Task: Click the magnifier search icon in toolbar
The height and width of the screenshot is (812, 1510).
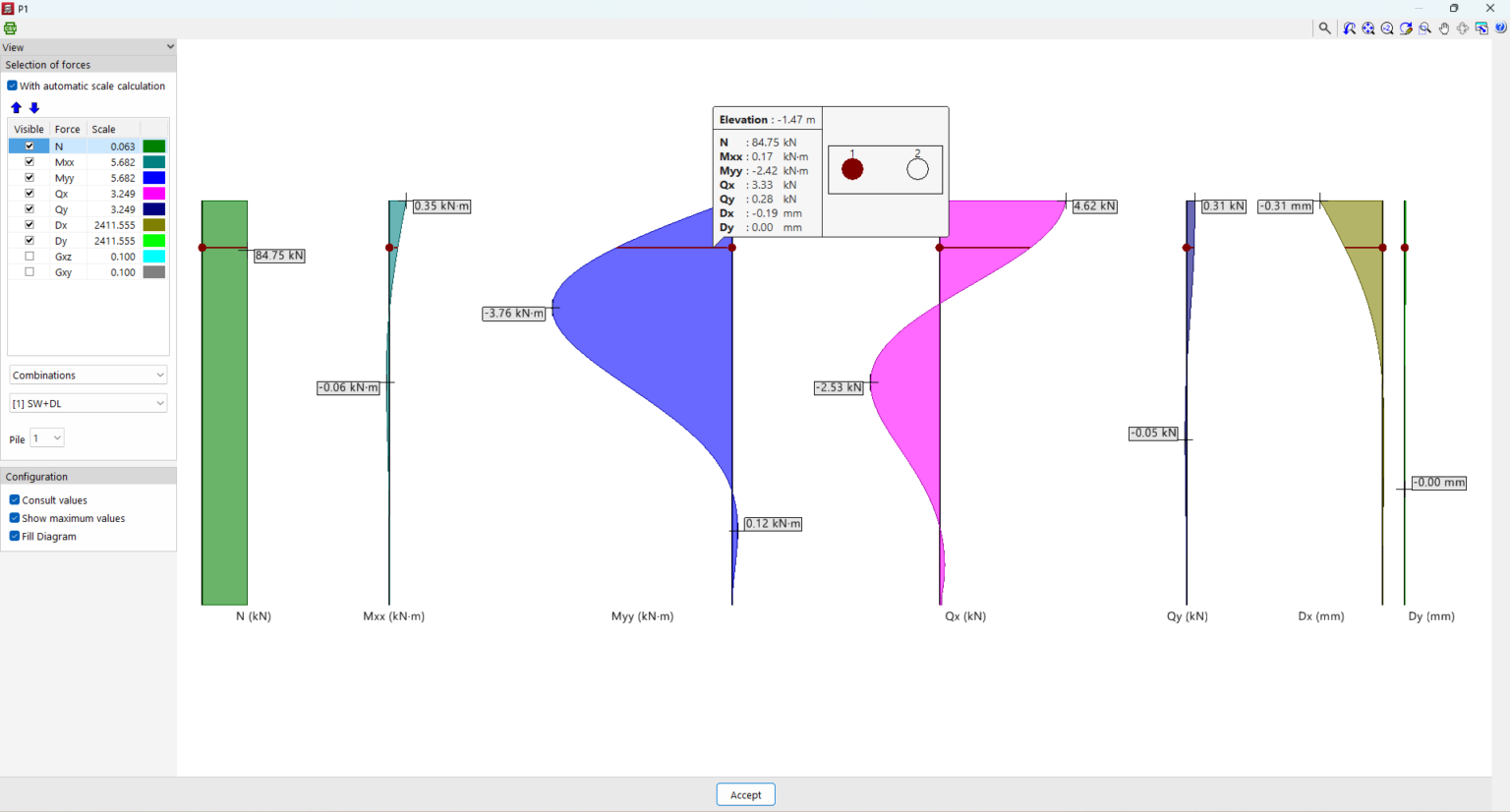Action: 1324,29
